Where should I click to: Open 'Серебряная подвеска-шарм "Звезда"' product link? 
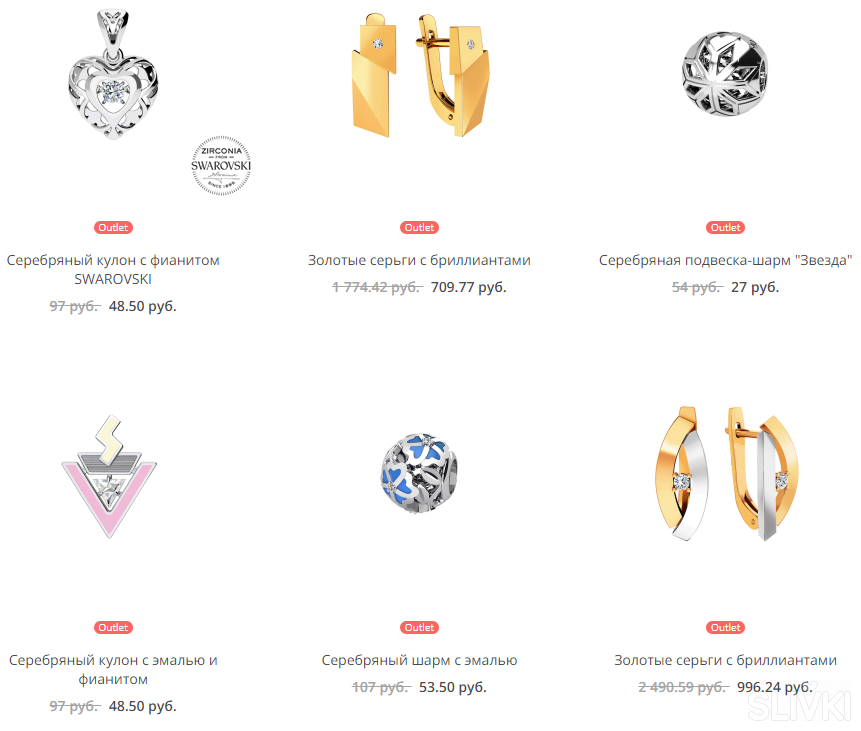(x=725, y=260)
